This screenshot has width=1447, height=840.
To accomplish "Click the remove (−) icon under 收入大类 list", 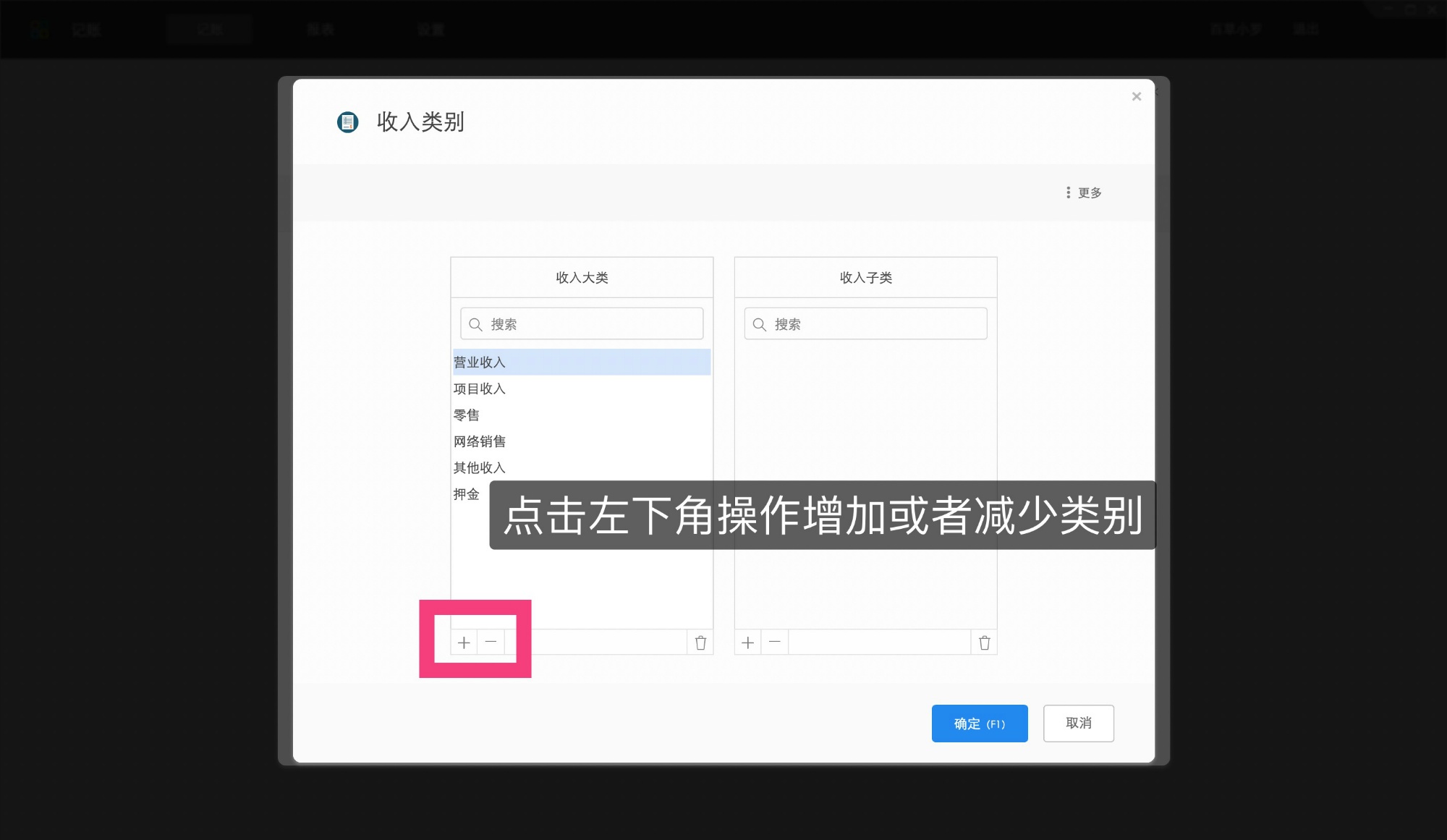I will tap(492, 642).
